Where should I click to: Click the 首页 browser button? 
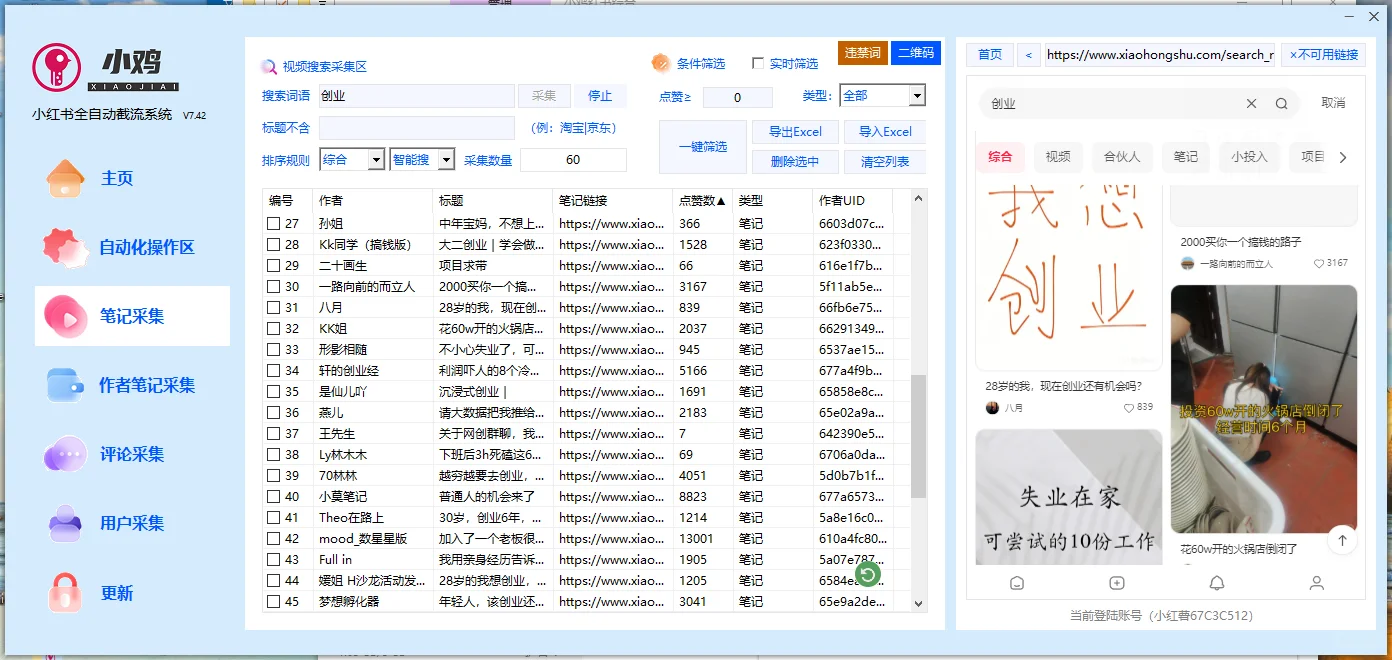(990, 55)
